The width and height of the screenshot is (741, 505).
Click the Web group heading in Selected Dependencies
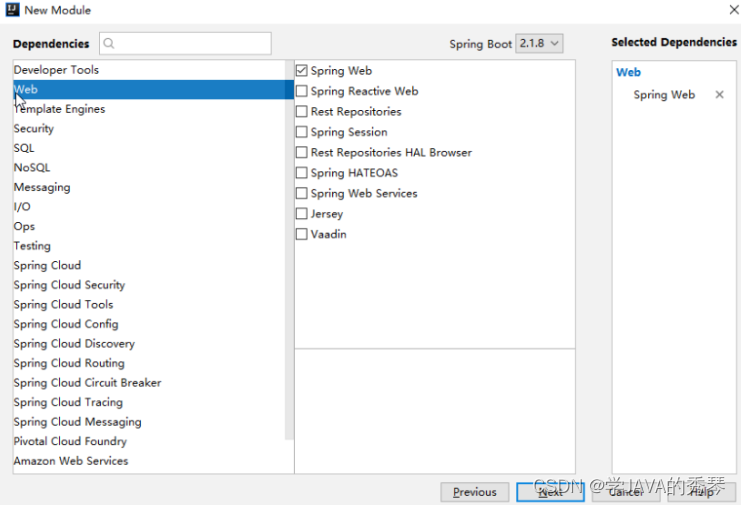tap(628, 72)
